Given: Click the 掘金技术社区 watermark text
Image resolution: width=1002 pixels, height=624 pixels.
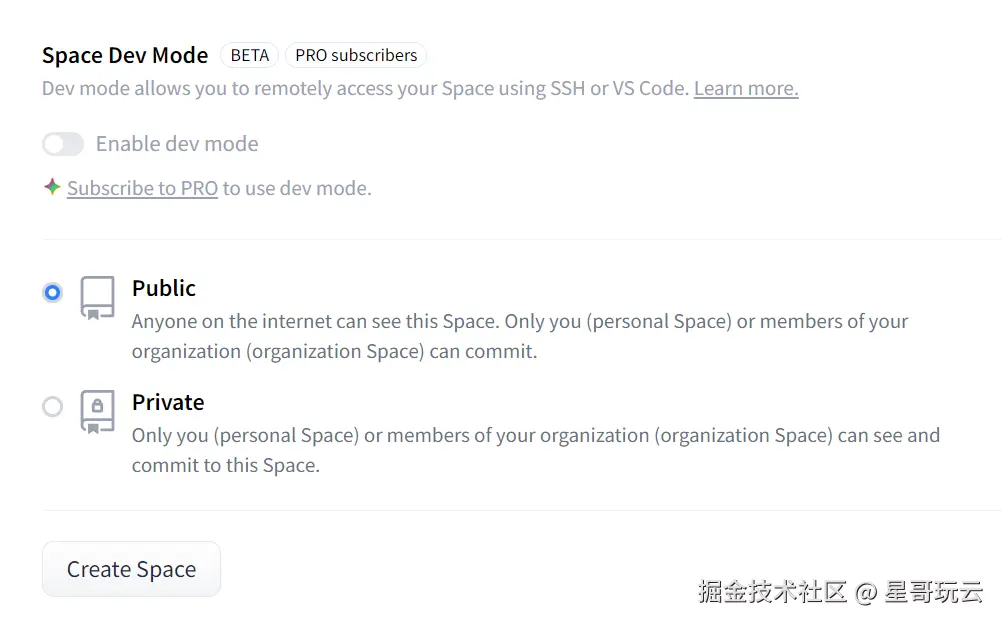Looking at the screenshot, I should 772,591.
